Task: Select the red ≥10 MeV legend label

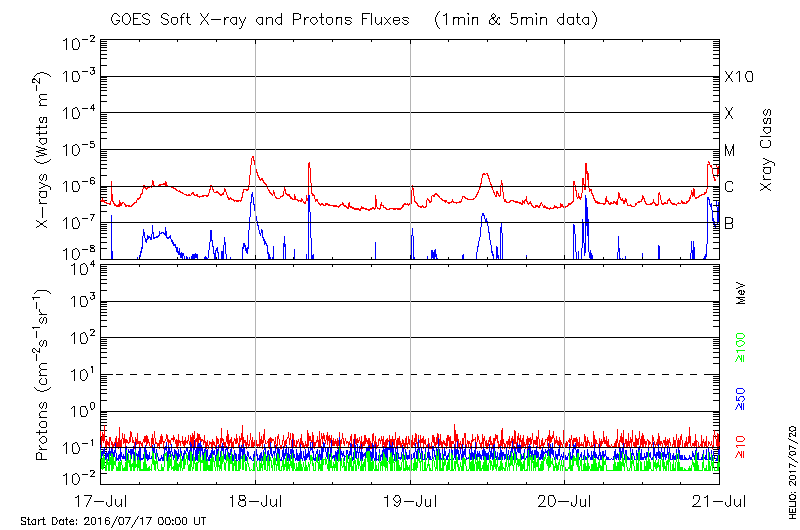Action: click(741, 448)
